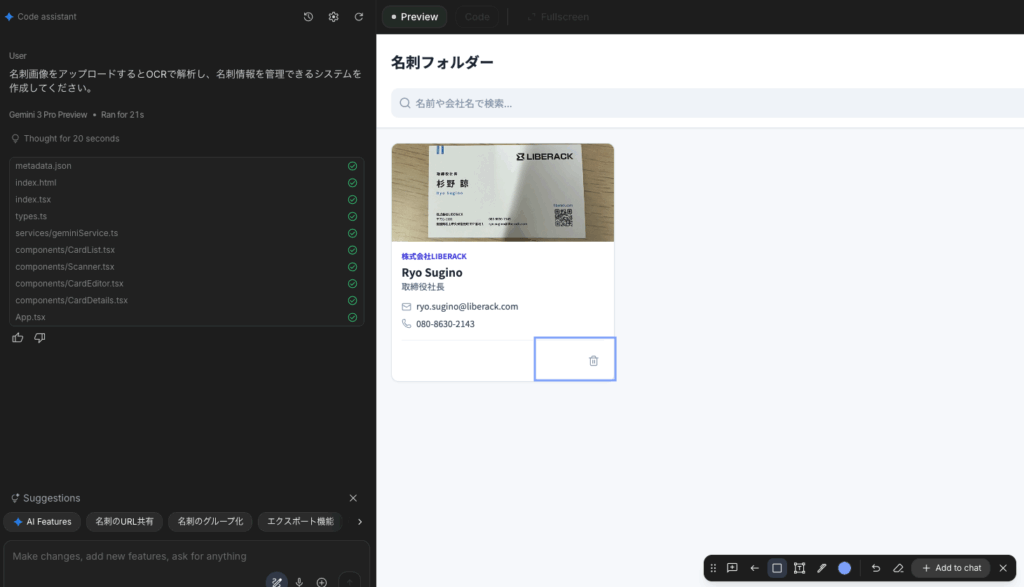
Task: Click the refresh icon in the header
Action: pyautogui.click(x=359, y=17)
